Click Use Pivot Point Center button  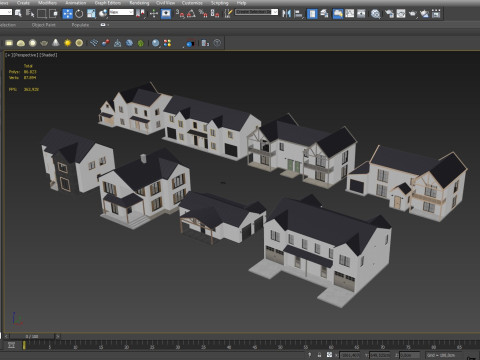[x=140, y=13]
